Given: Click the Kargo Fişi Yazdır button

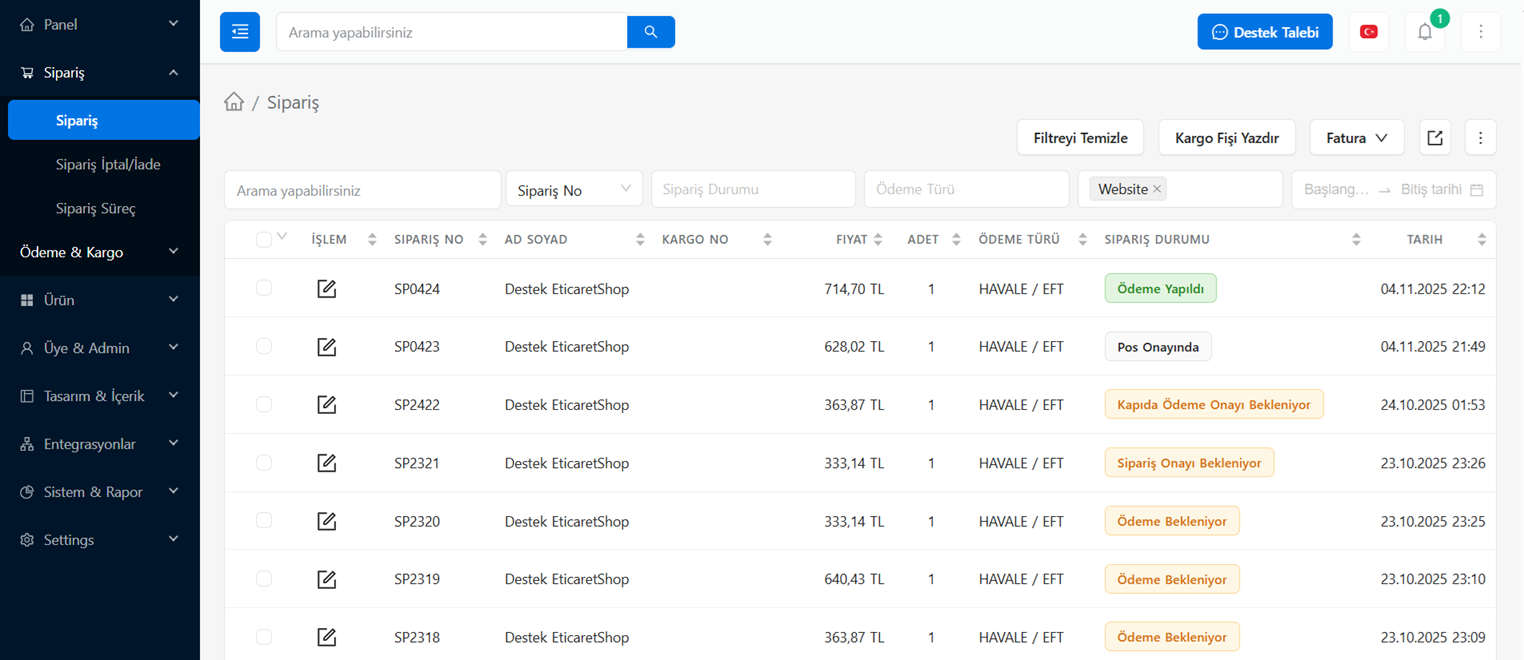Looking at the screenshot, I should 1227,138.
